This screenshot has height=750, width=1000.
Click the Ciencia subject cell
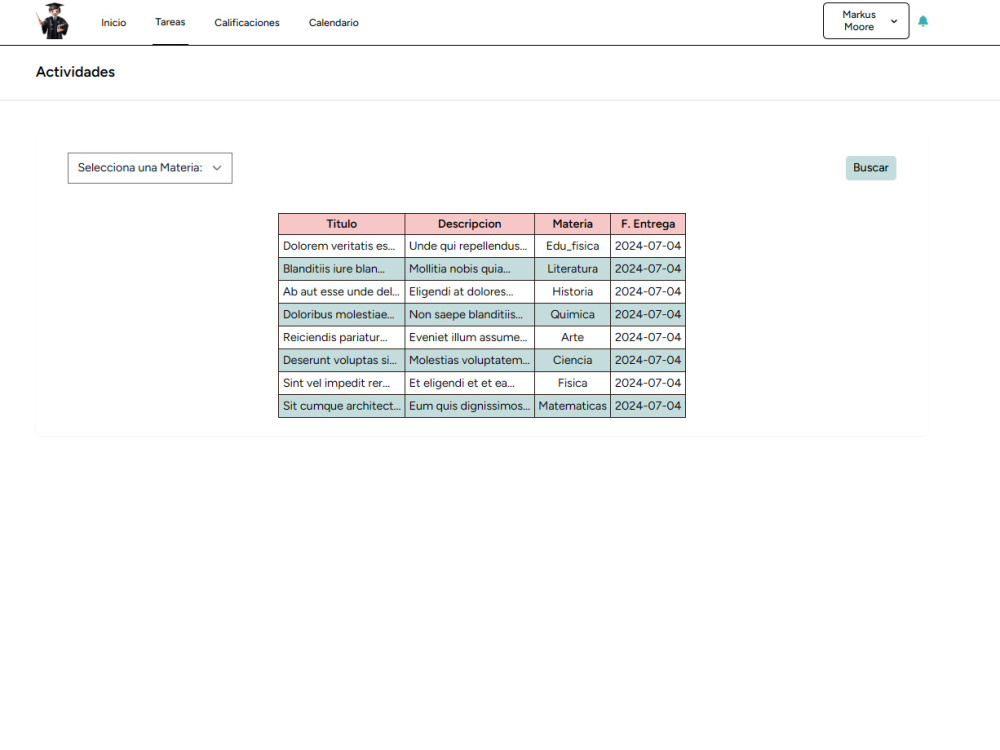point(572,360)
